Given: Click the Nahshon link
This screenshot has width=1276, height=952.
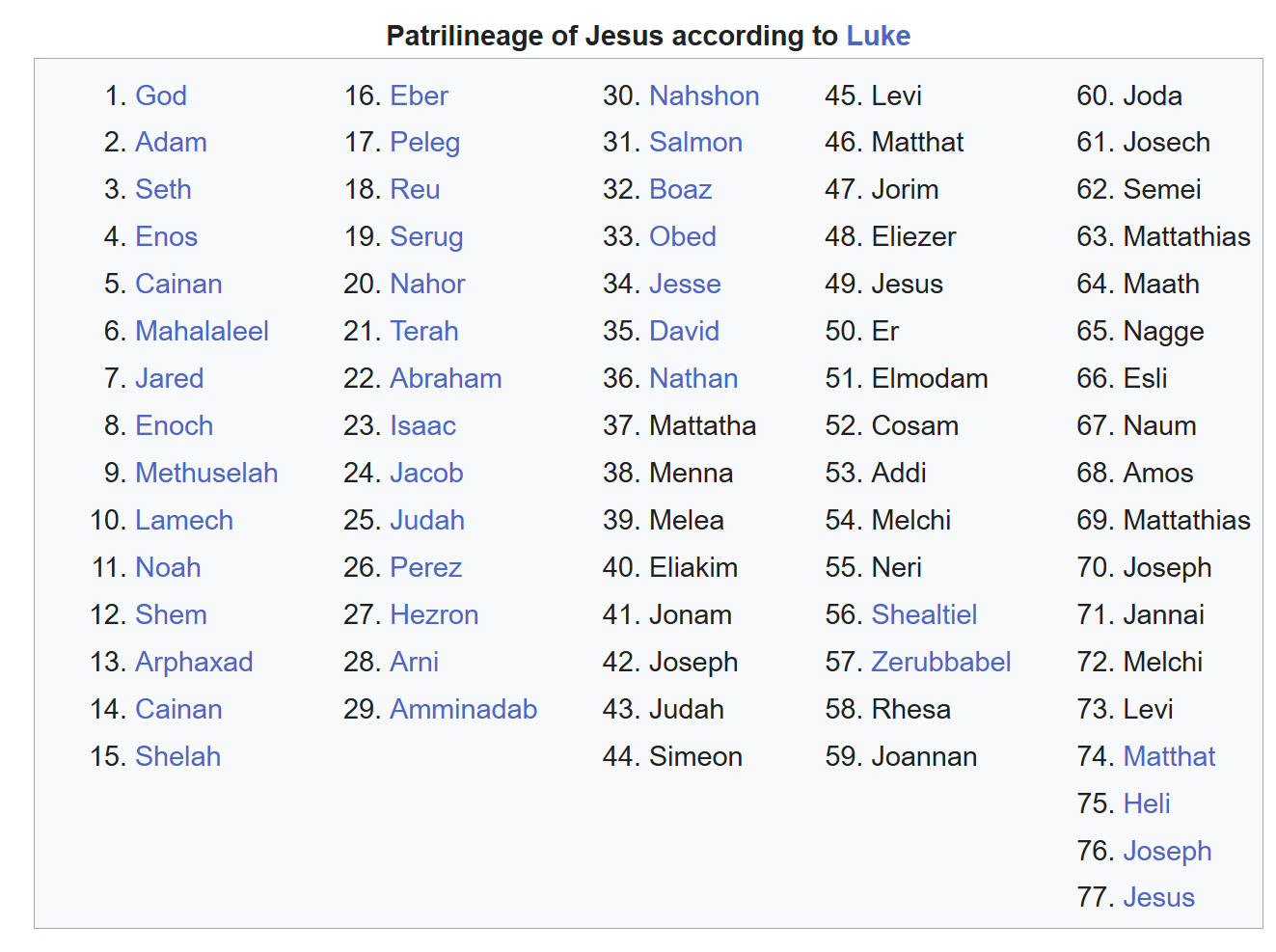Looking at the screenshot, I should point(704,95).
